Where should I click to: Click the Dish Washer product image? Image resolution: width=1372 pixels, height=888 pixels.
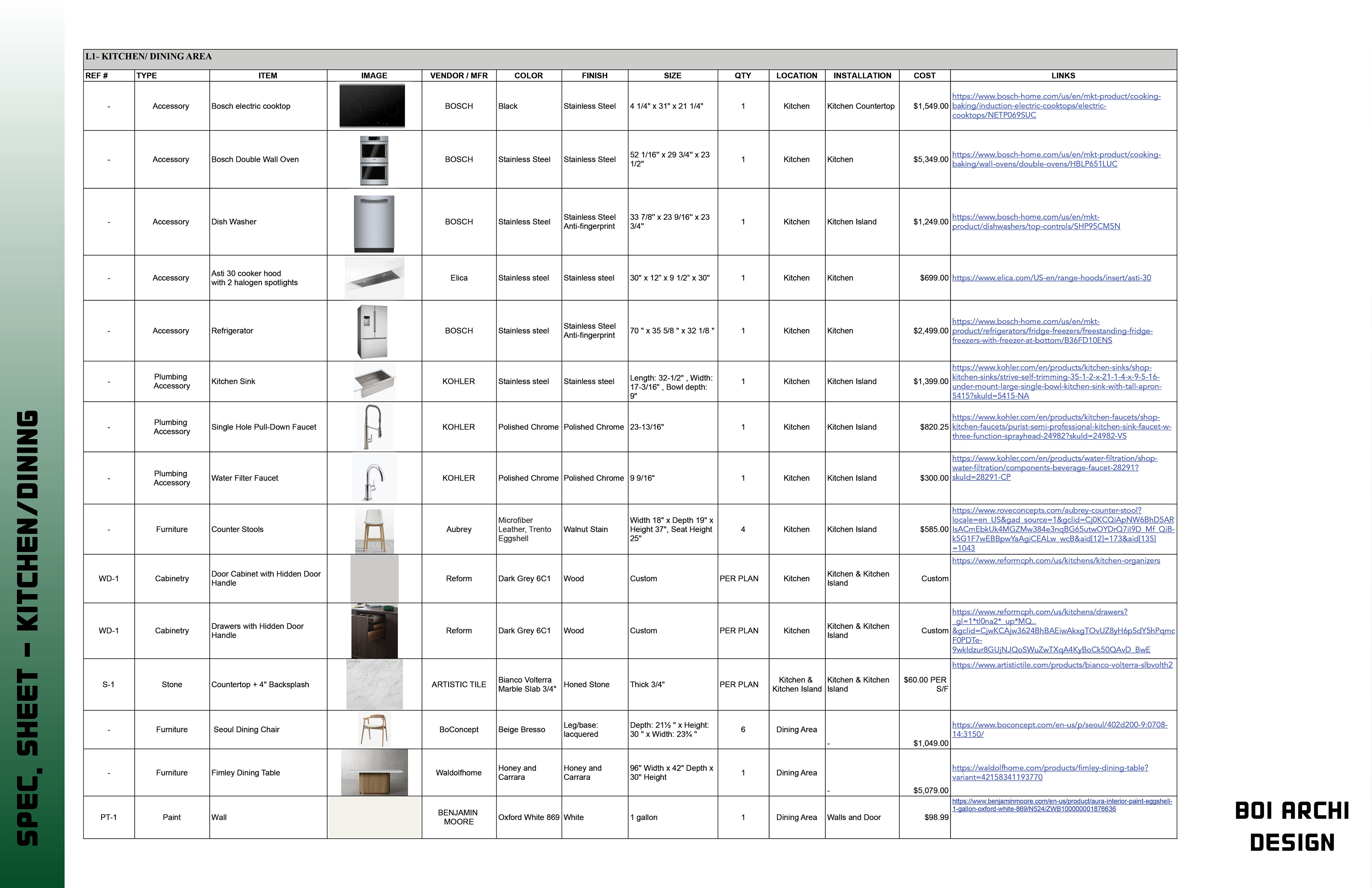[374, 224]
